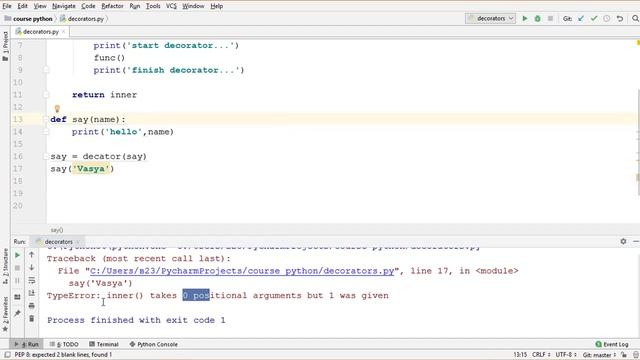
Task: Click 'Process finished with exit code 1' text
Action: 136,320
